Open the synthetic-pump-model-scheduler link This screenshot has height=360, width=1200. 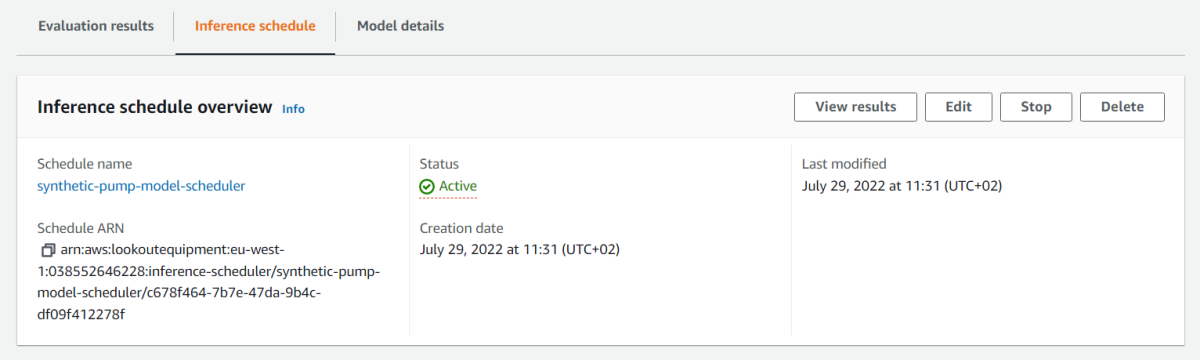[x=141, y=186]
